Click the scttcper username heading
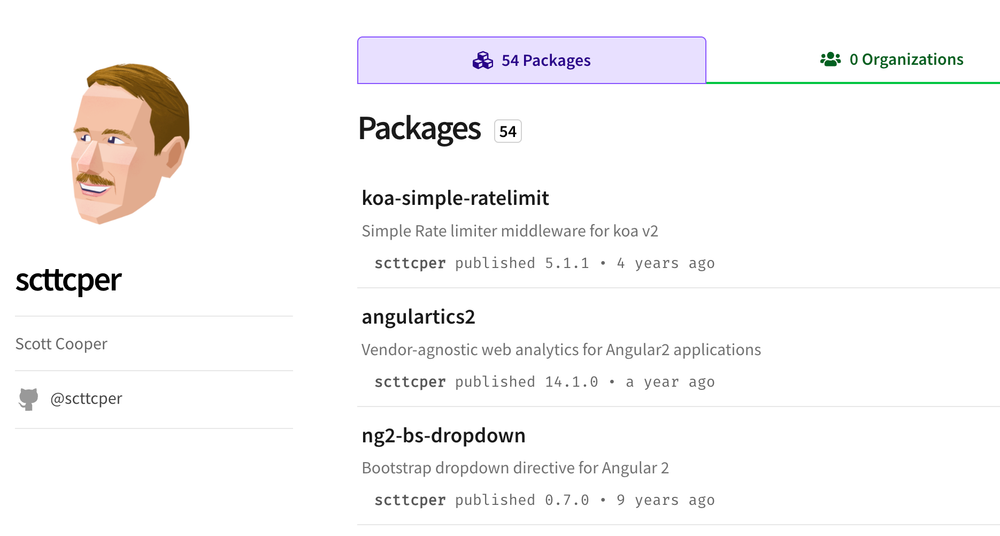The image size is (1000, 536). (x=68, y=281)
